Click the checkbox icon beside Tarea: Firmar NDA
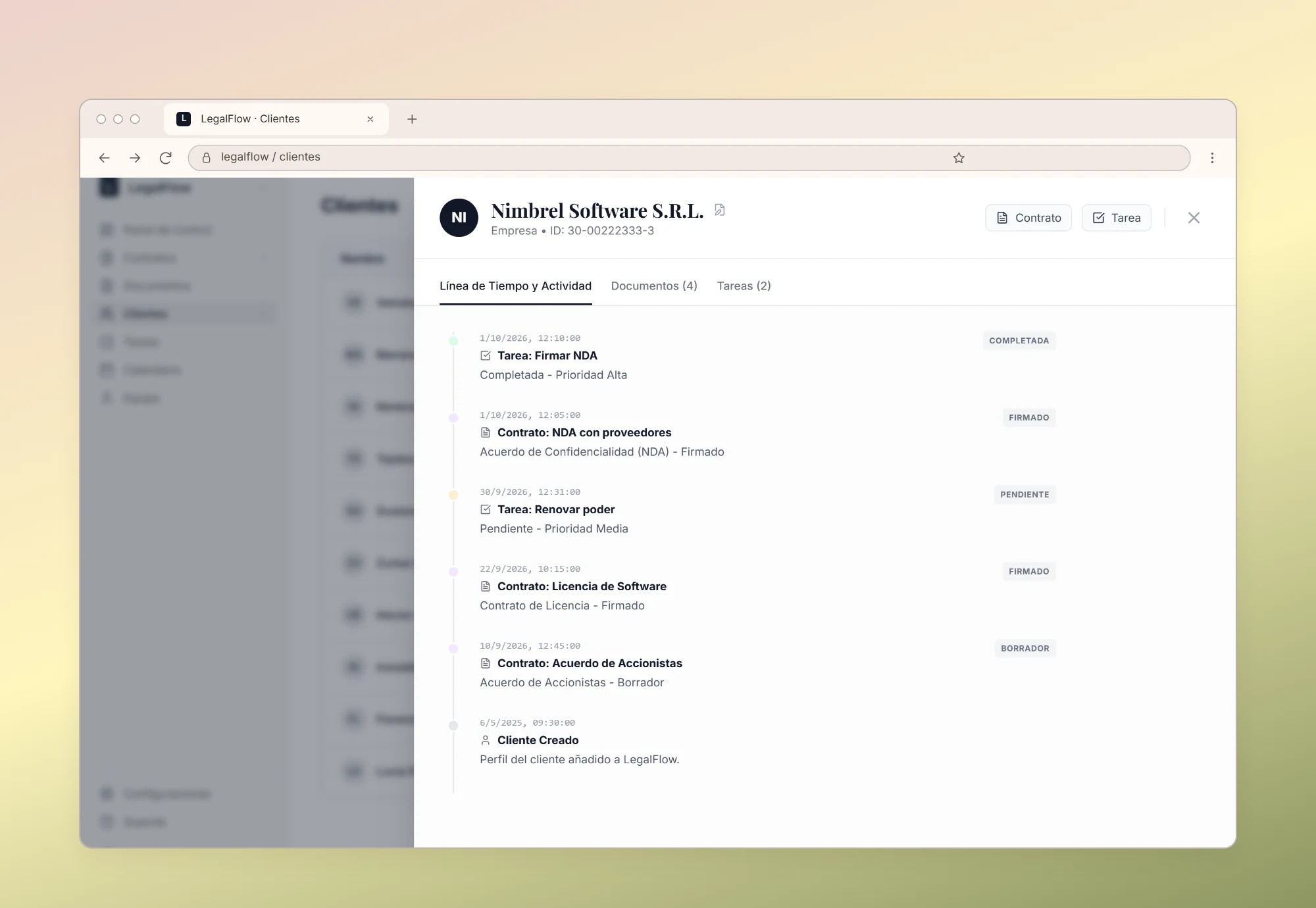The width and height of the screenshot is (1316, 908). point(486,356)
